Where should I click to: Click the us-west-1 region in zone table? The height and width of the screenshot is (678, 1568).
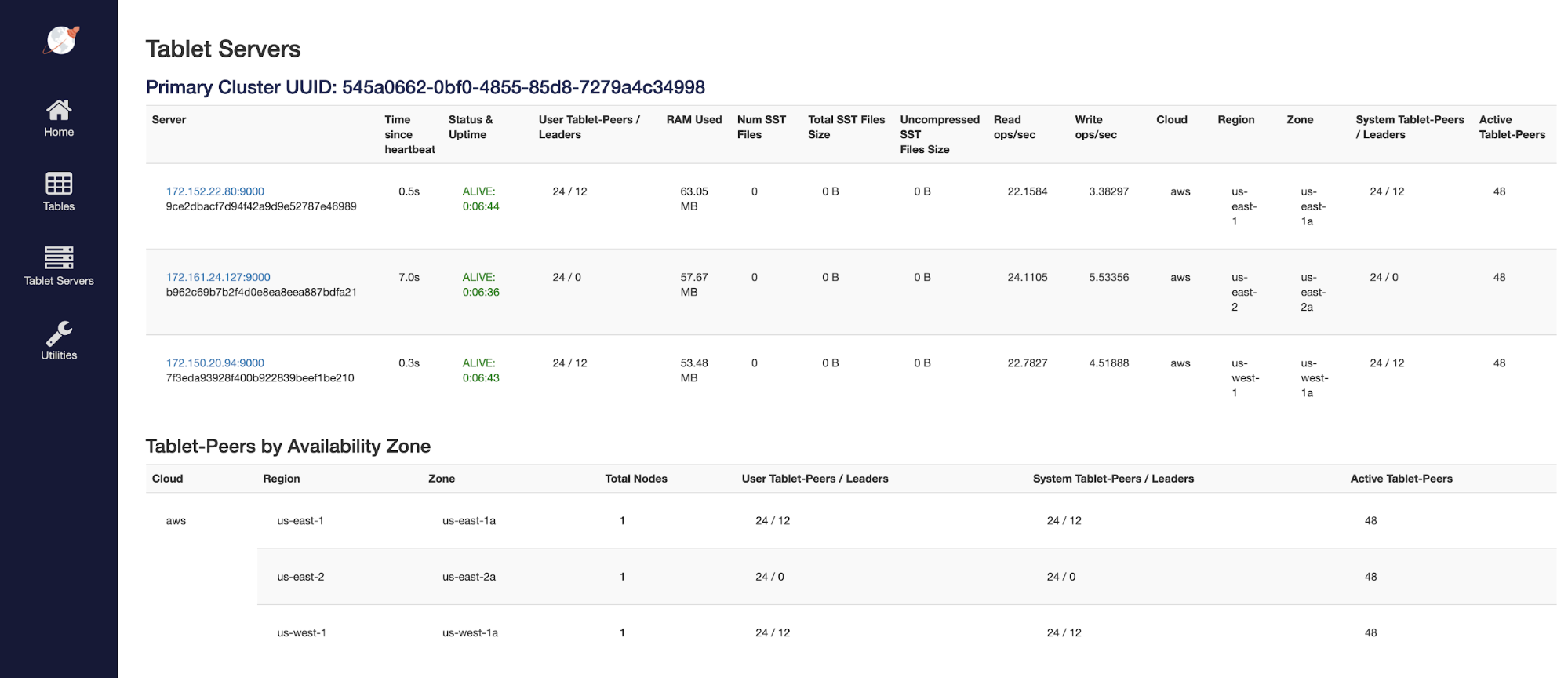pyautogui.click(x=301, y=632)
